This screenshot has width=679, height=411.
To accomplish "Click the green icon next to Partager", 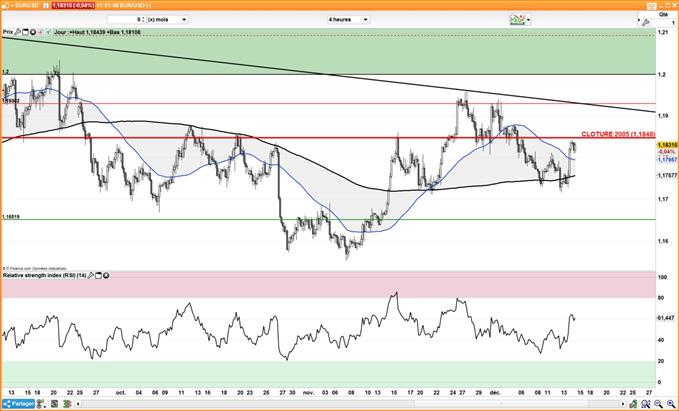I will [40, 404].
